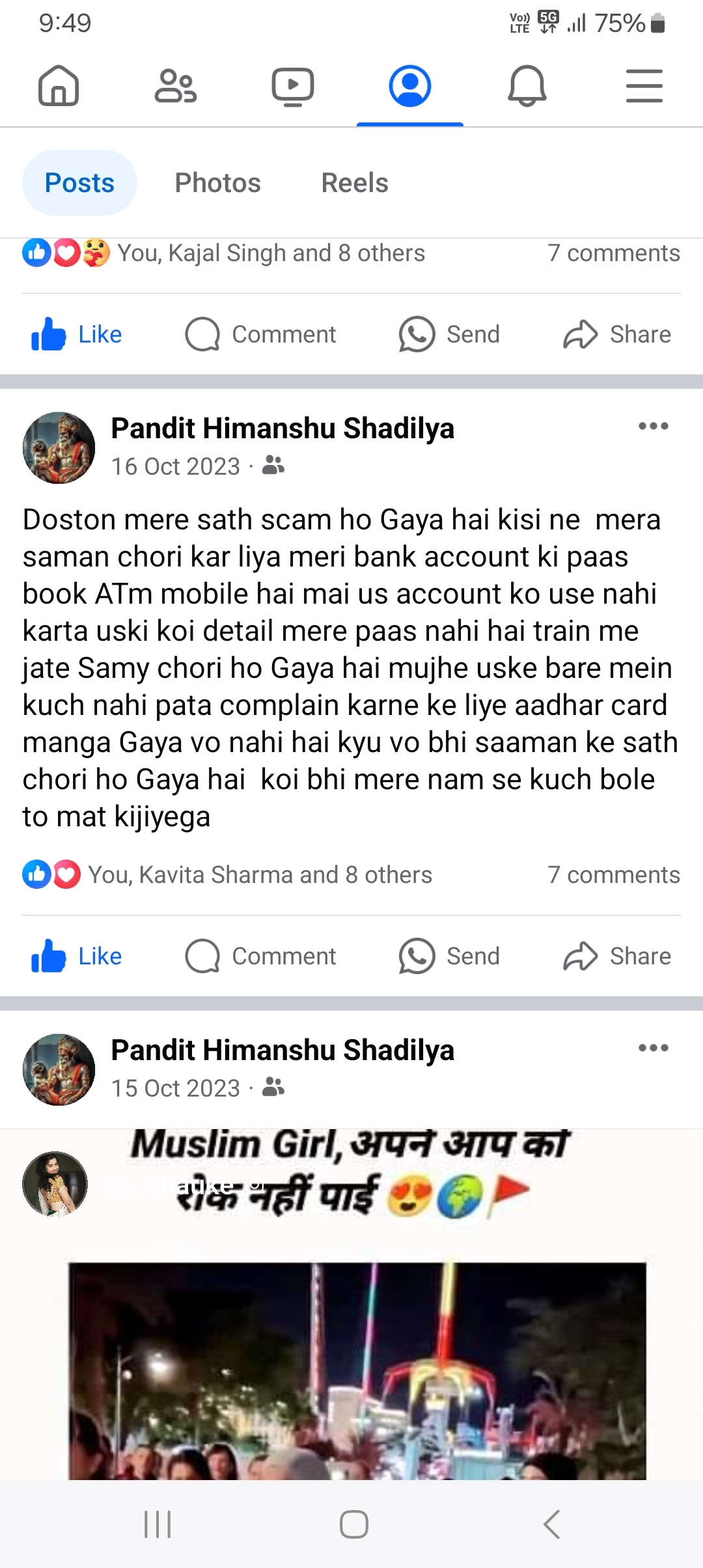
Task: Open the three-dot menu on 15 Oct post
Action: (654, 1048)
